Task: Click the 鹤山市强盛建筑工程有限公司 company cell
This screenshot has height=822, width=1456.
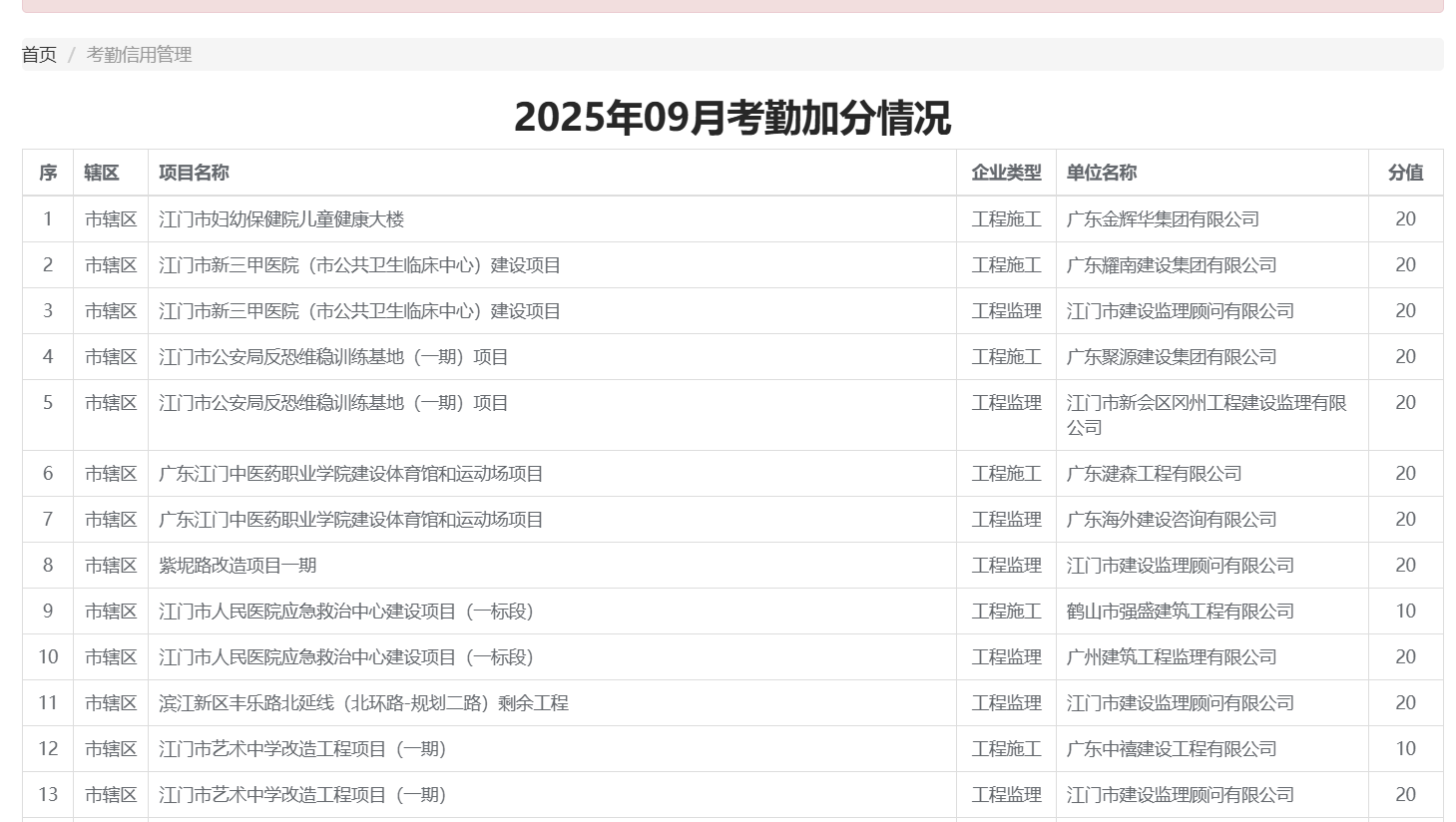Action: click(x=1180, y=612)
